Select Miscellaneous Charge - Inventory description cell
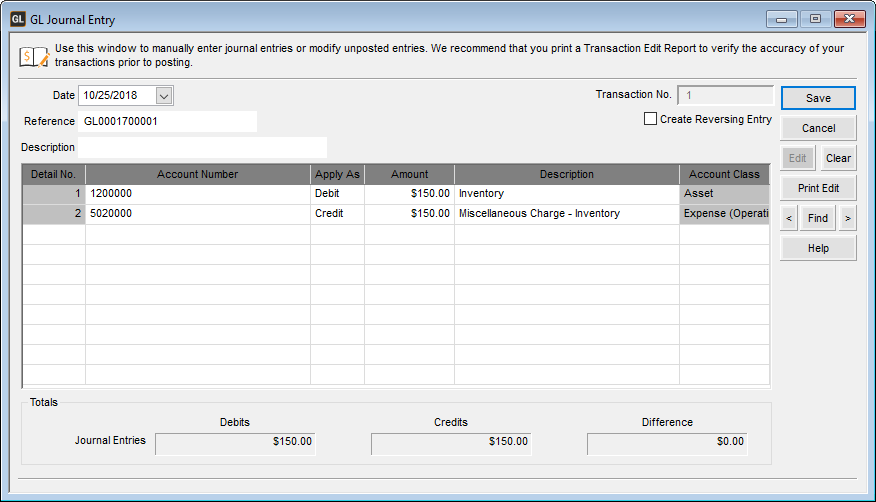The image size is (876, 502). coord(566,213)
